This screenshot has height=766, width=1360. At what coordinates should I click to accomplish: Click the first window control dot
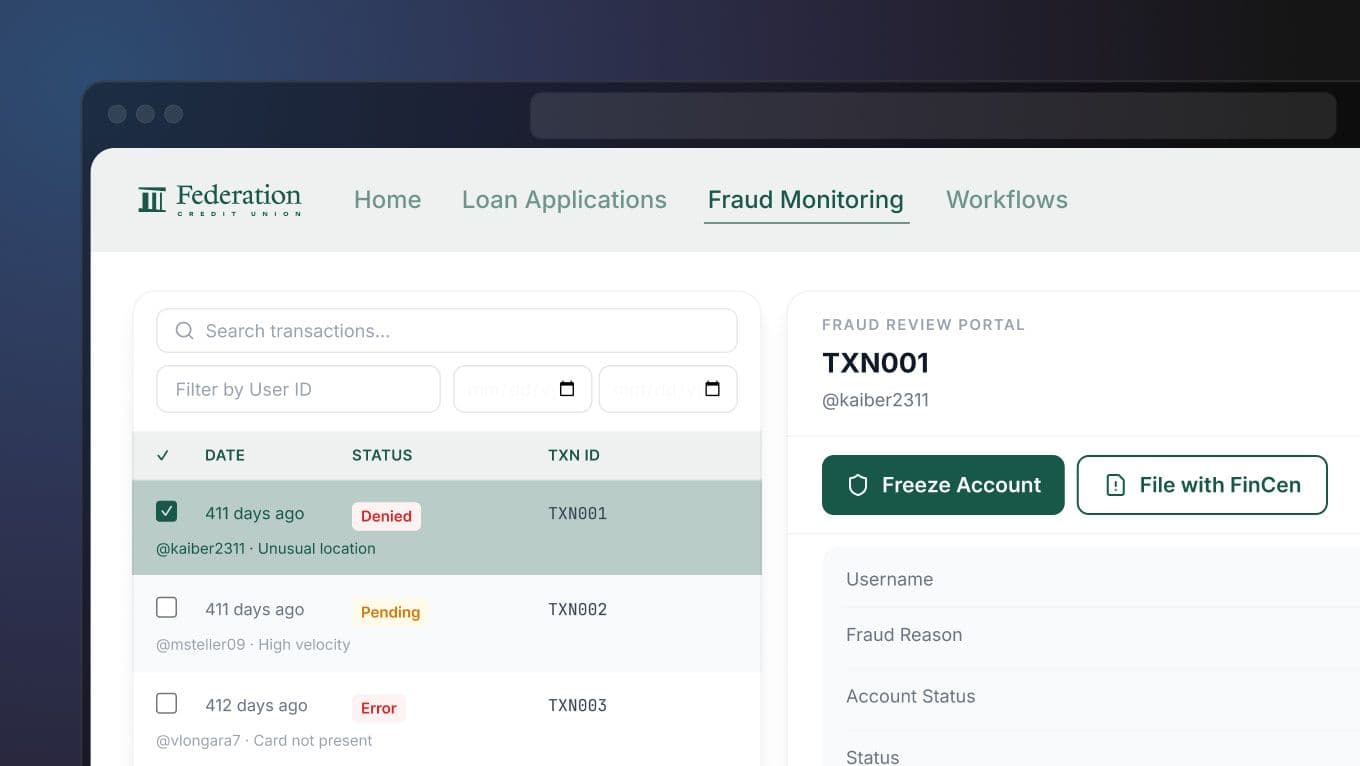pos(117,114)
